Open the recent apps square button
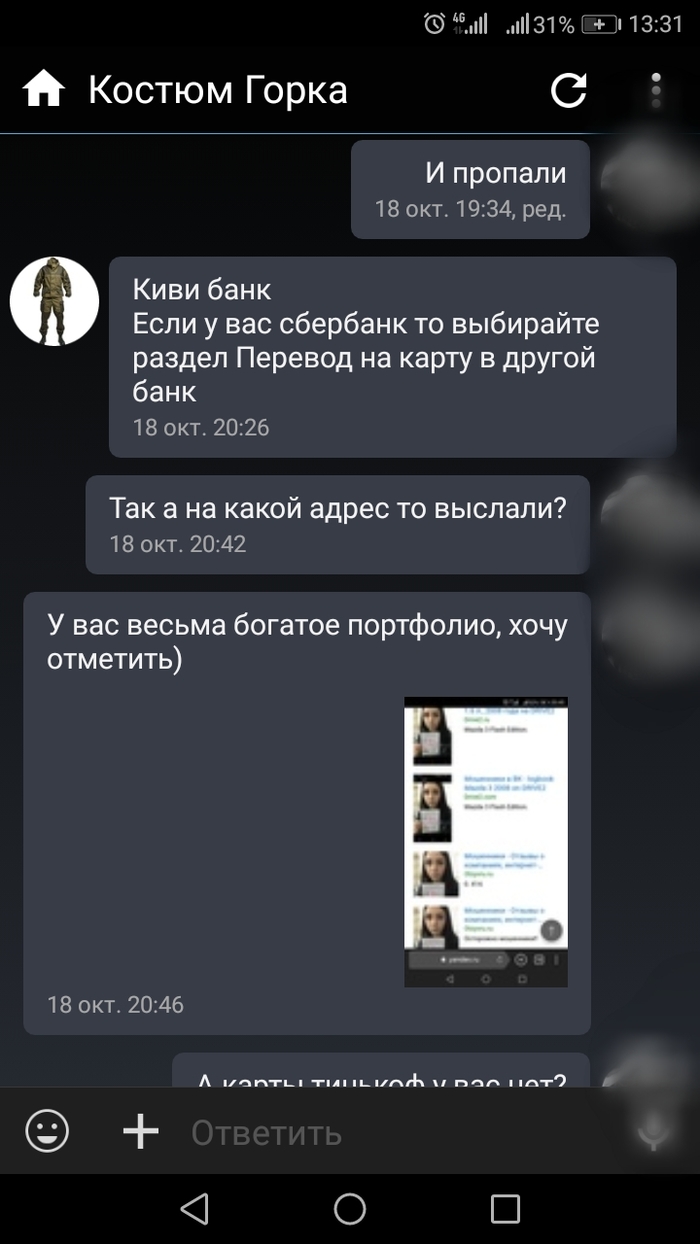This screenshot has width=700, height=1244. [505, 1208]
